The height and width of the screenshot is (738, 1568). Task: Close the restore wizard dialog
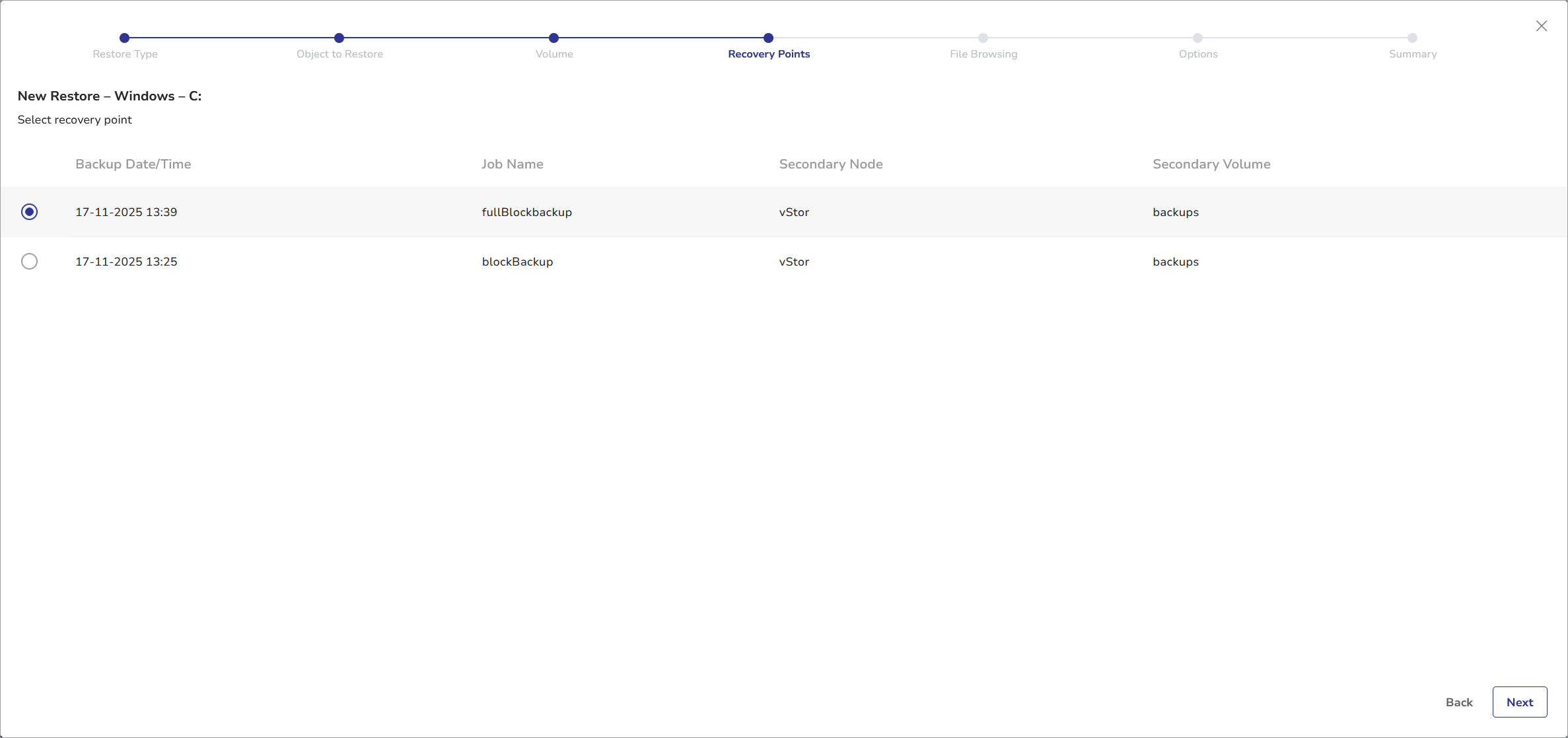tap(1541, 26)
